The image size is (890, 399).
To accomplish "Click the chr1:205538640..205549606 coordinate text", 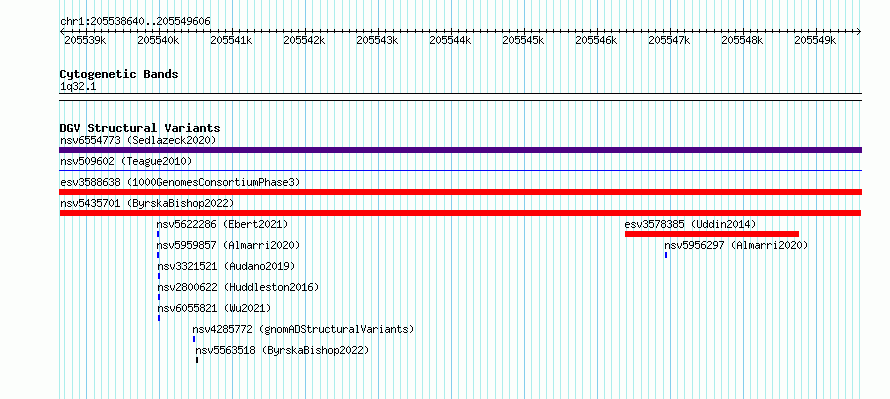I will click(x=135, y=21).
